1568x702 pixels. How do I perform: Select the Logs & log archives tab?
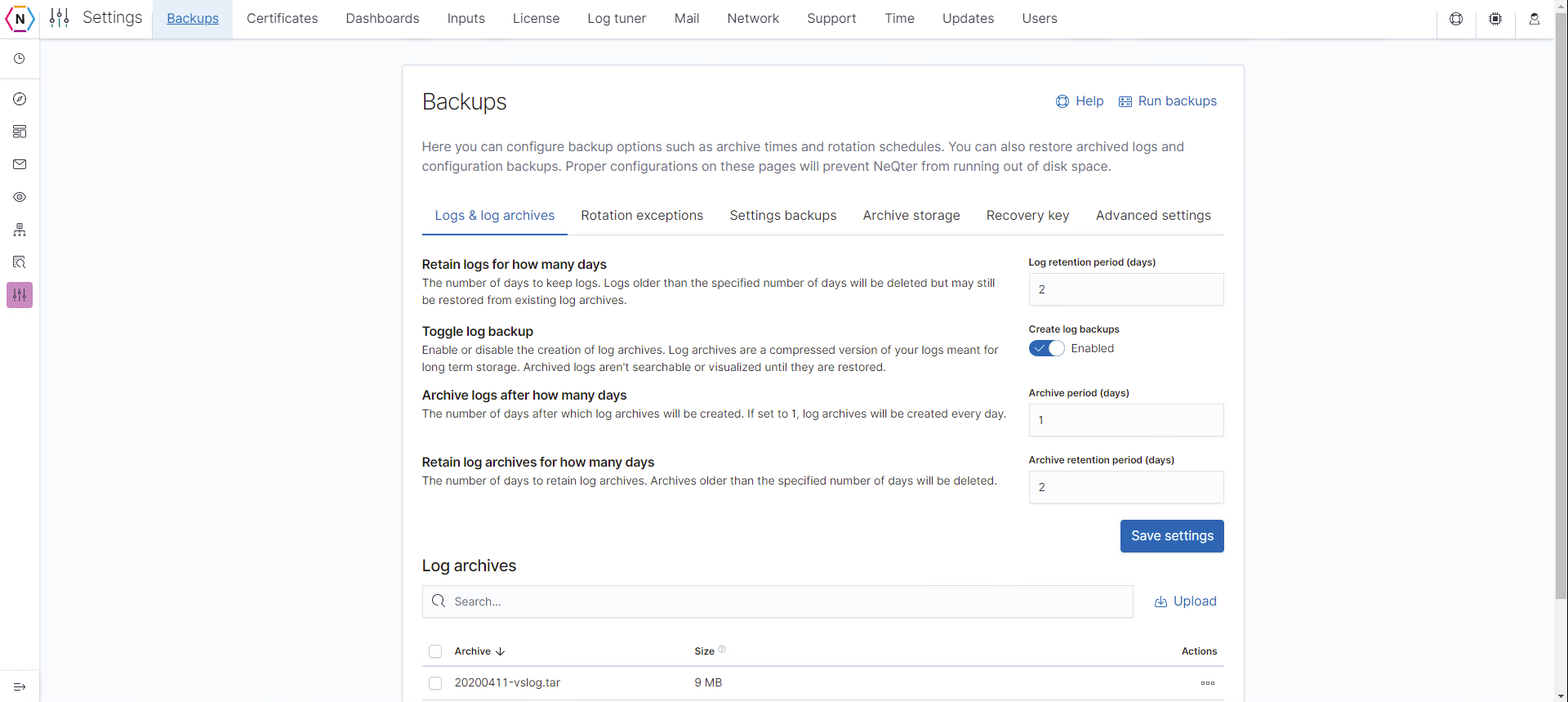[x=494, y=216]
